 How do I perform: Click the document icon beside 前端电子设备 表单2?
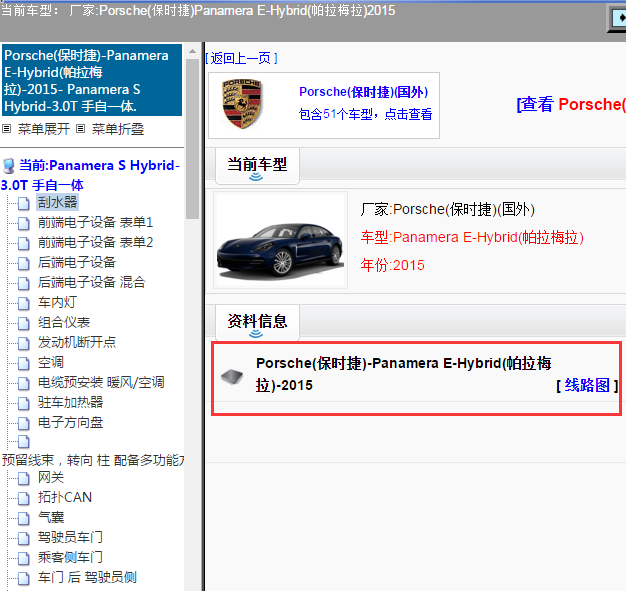[x=24, y=243]
